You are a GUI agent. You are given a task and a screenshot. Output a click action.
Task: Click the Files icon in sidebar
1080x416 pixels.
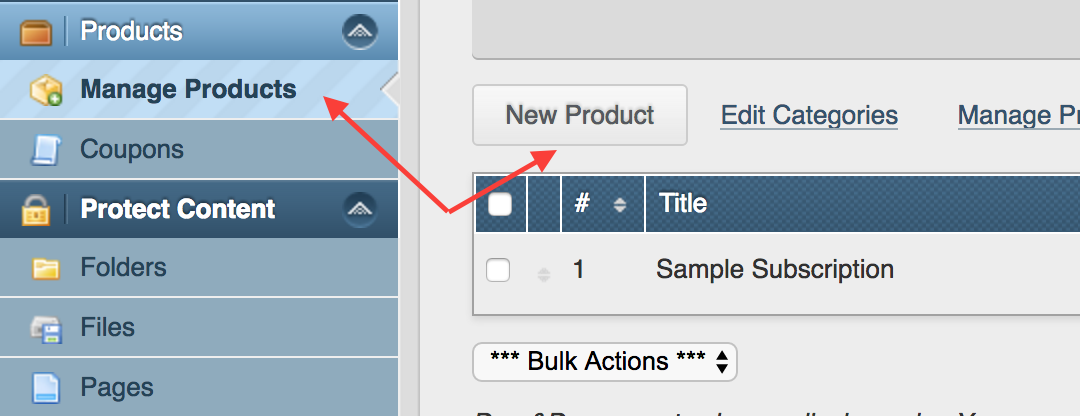(x=46, y=328)
